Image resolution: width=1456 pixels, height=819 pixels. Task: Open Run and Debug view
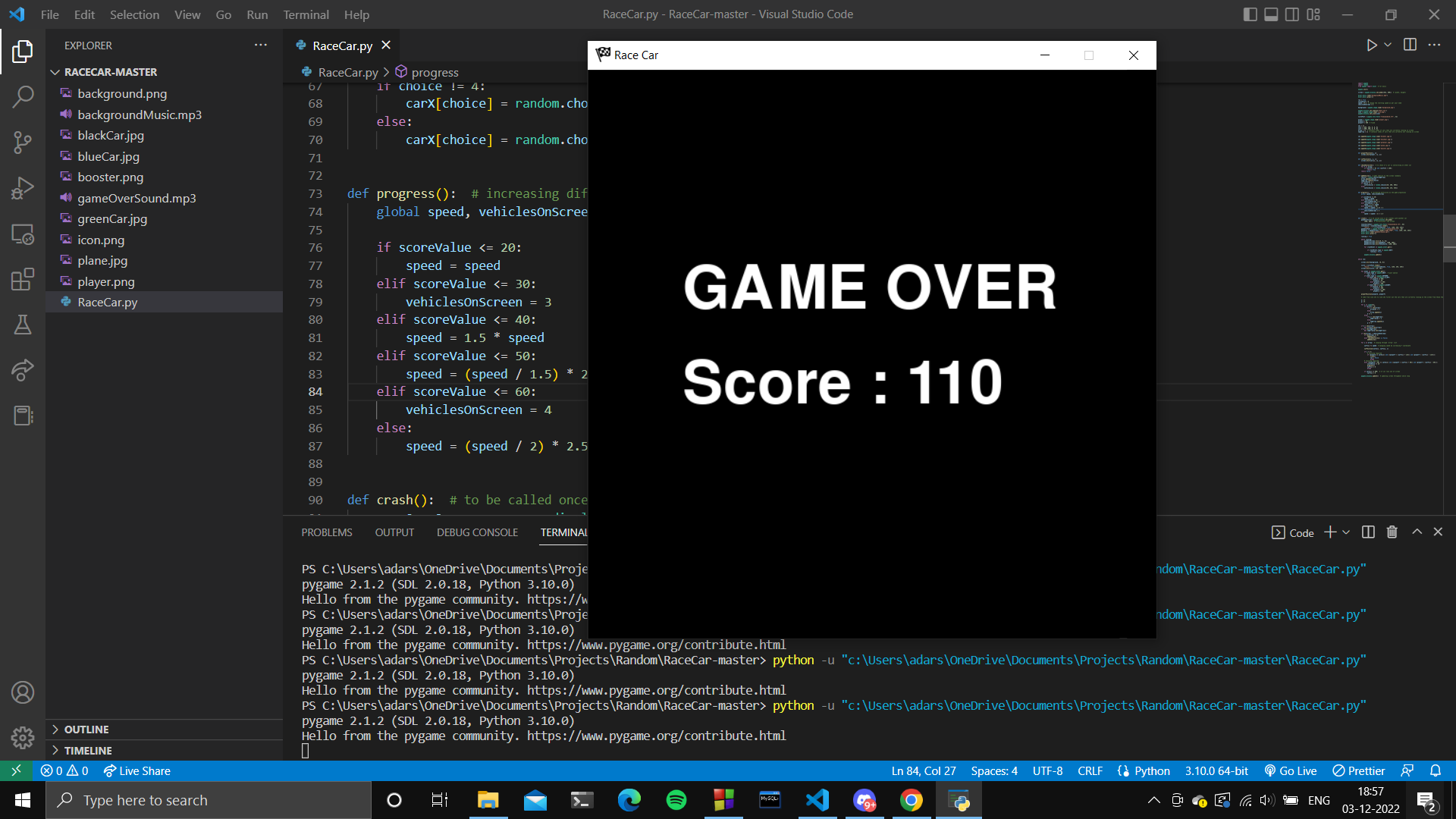23,188
